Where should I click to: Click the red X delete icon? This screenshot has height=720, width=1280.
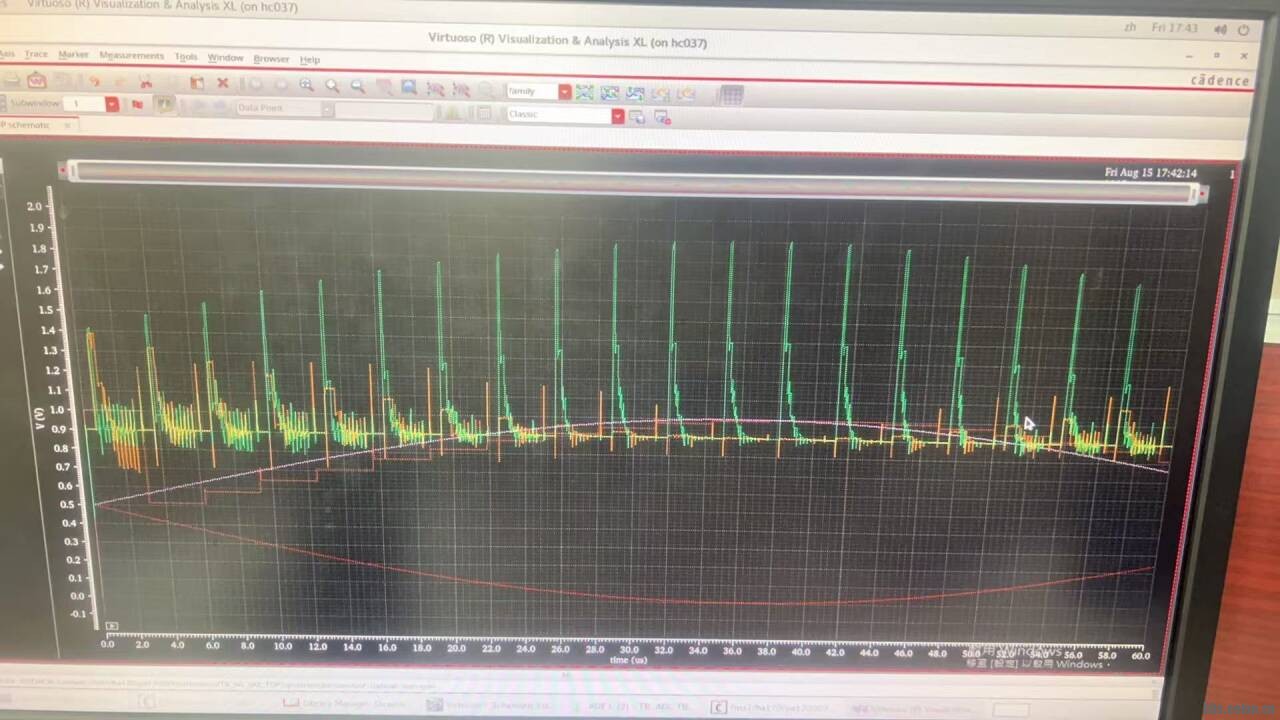click(223, 83)
